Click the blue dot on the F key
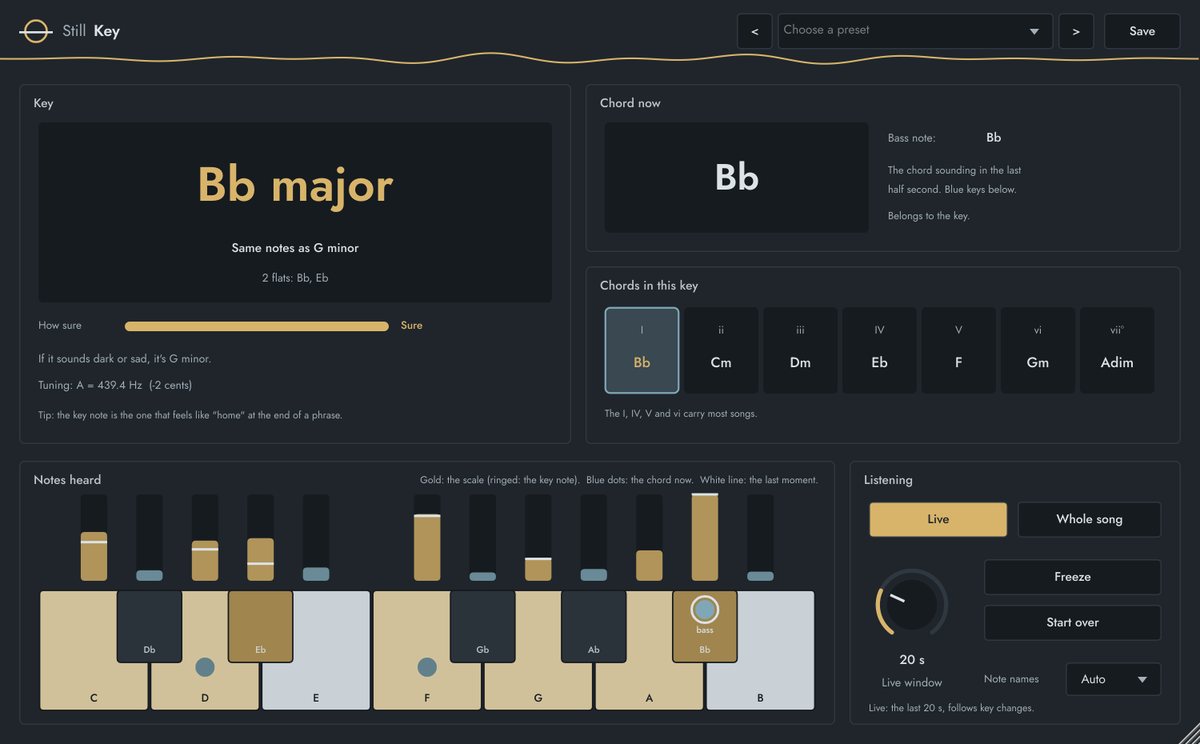The width and height of the screenshot is (1200, 744). coord(427,667)
